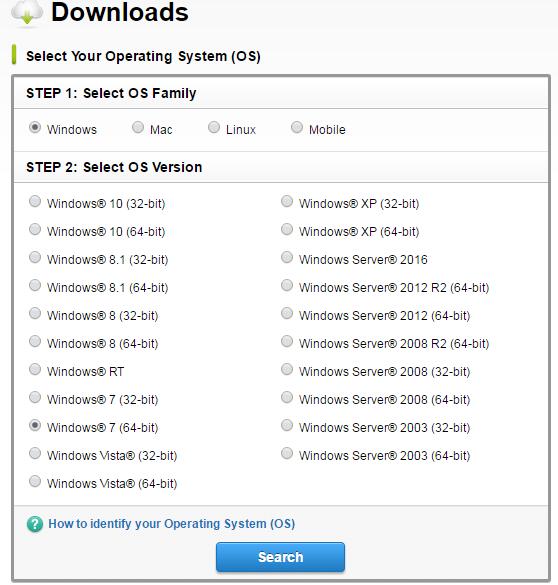Select Windows 10 (64-bit) version
558x585 pixels.
[x=35, y=229]
